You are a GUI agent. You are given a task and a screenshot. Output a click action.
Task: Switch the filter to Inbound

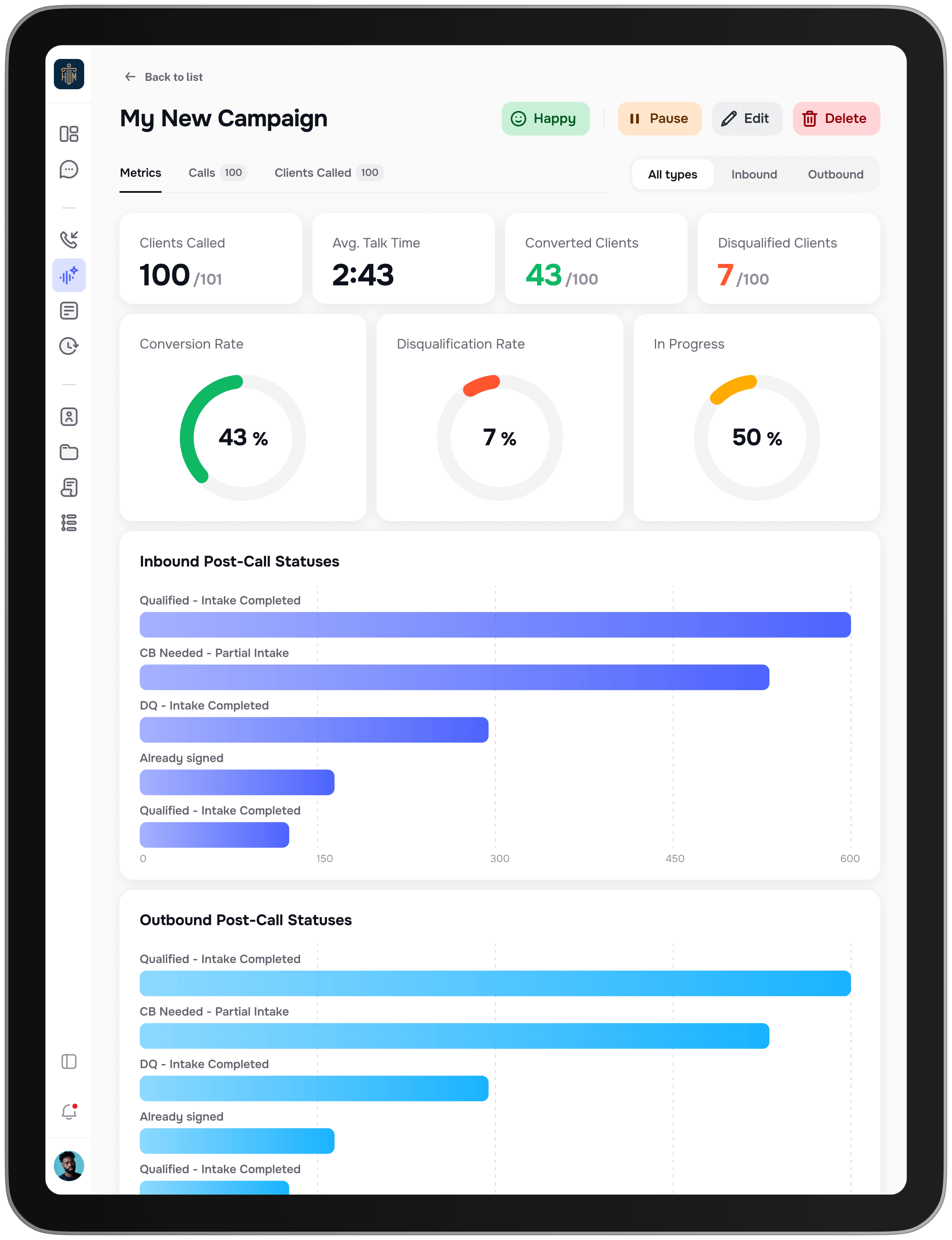coord(754,175)
